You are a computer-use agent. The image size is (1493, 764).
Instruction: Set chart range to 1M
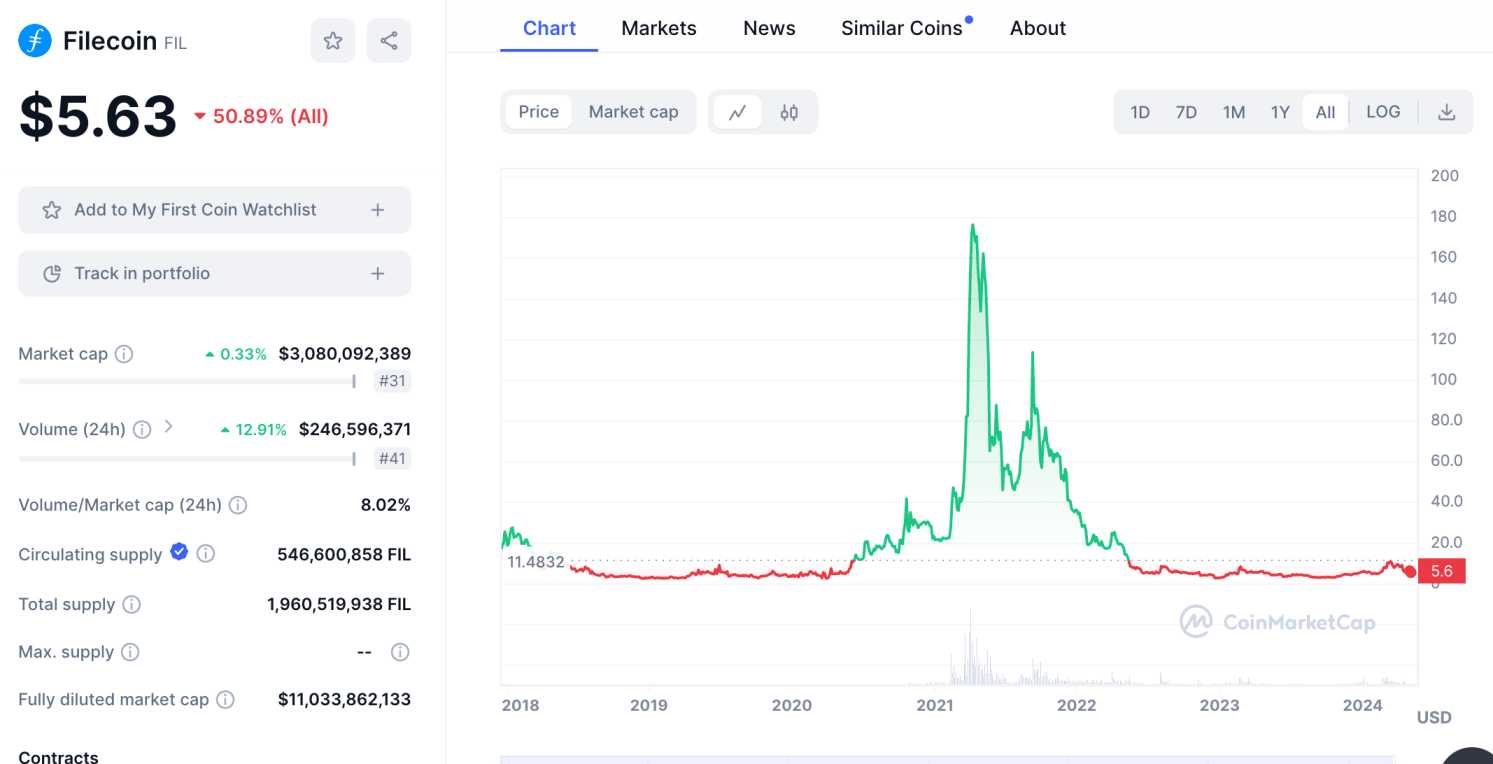click(x=1234, y=112)
